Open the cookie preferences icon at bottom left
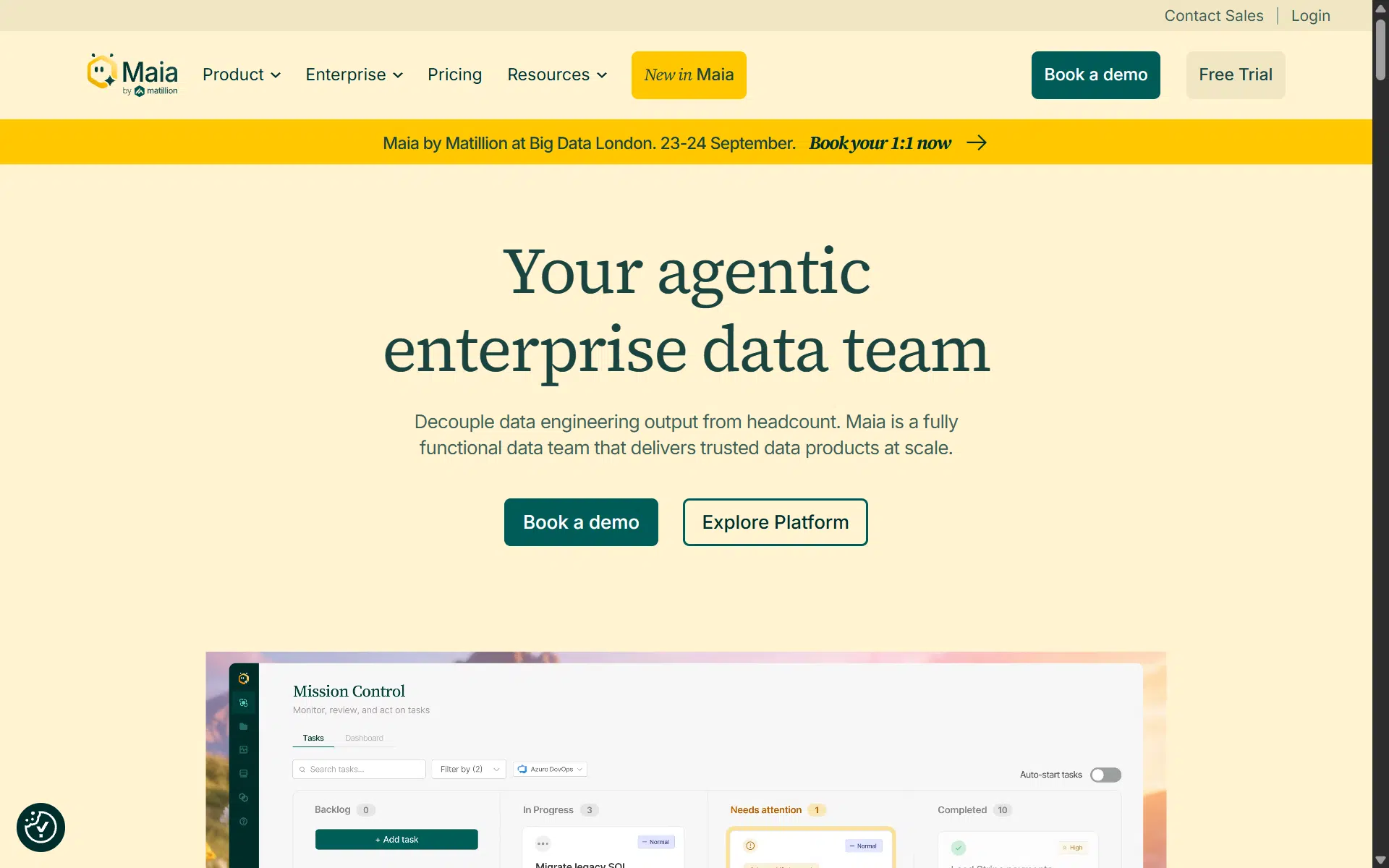1389x868 pixels. click(x=41, y=827)
